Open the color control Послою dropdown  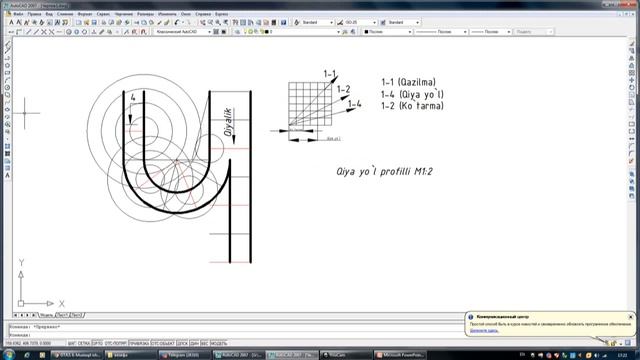[x=409, y=31]
